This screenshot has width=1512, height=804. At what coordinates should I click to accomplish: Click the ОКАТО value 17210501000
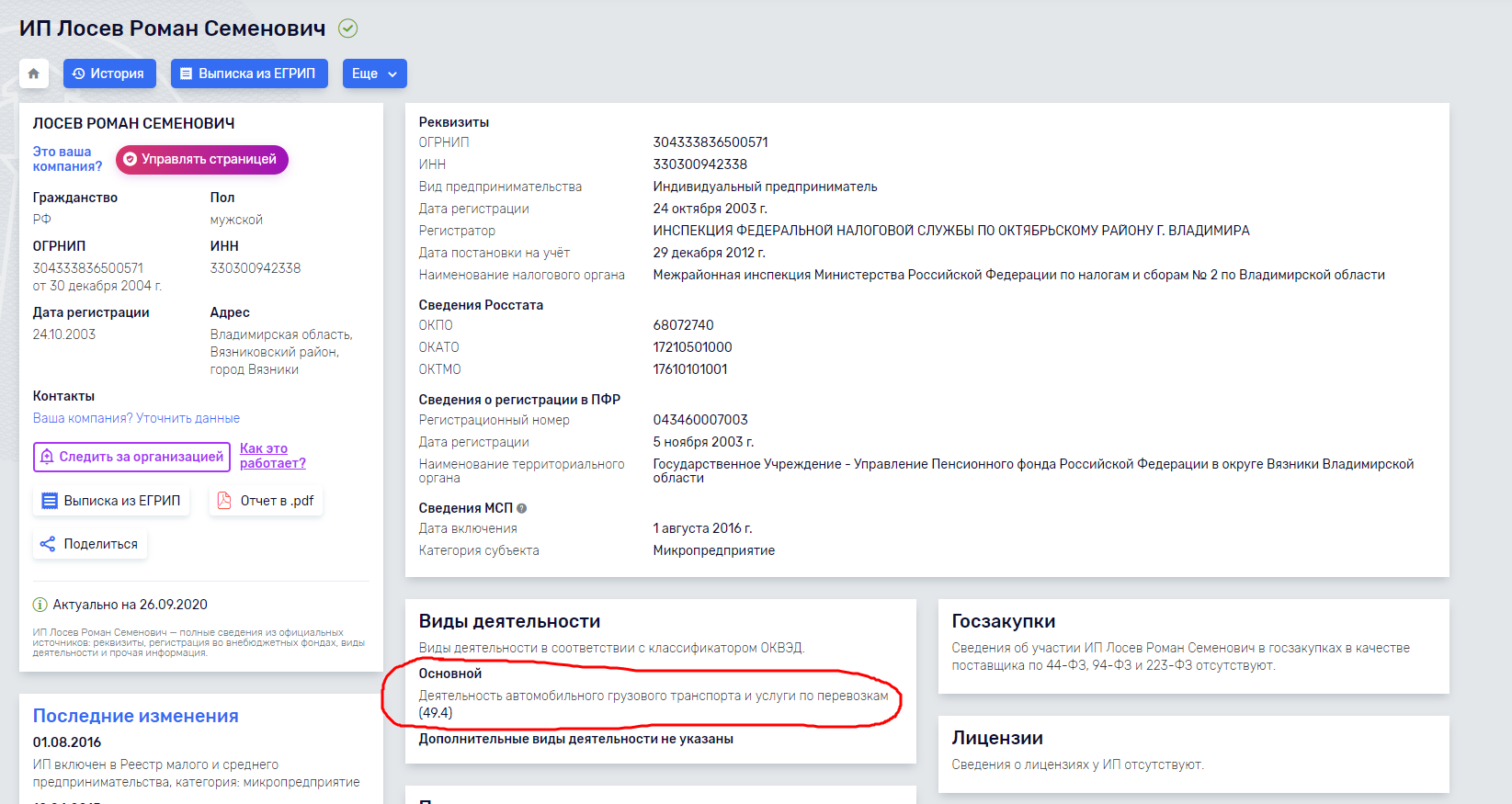[x=693, y=347]
